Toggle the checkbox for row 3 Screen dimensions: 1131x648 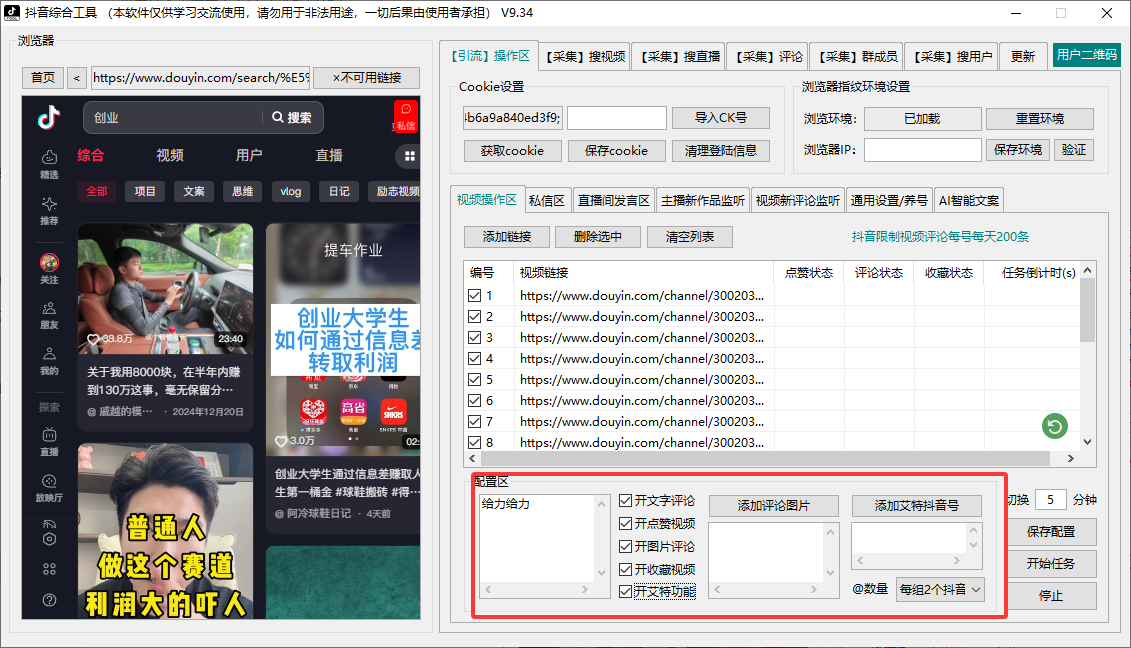[x=475, y=338]
